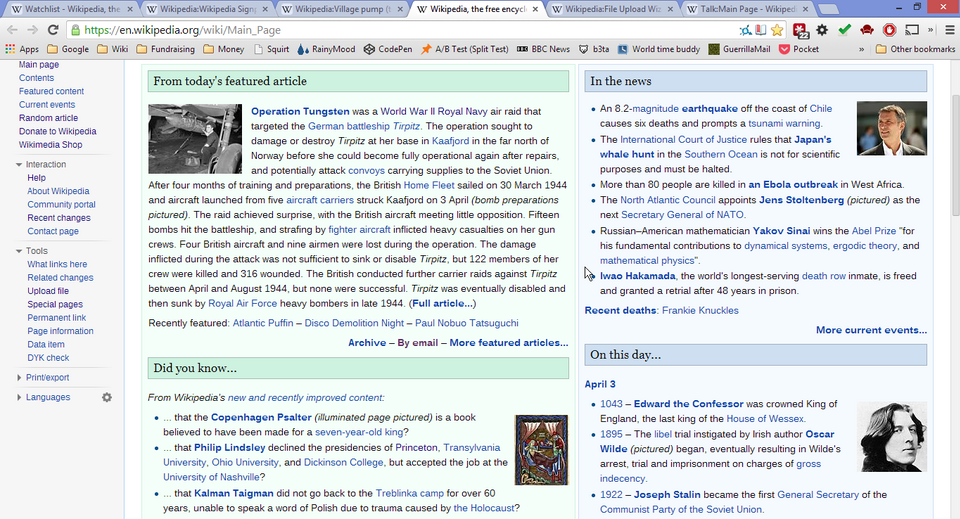This screenshot has width=960, height=519.
Task: Open the Squirt bookmark
Action: 271,49
